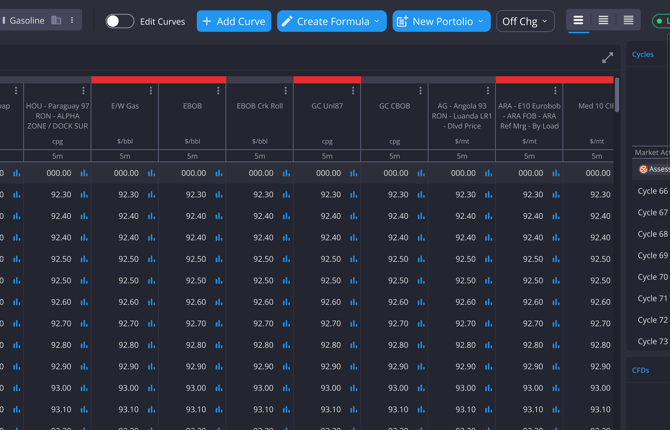
Task: Open chart icon for EBOB 92.30 row
Action: 219,194
